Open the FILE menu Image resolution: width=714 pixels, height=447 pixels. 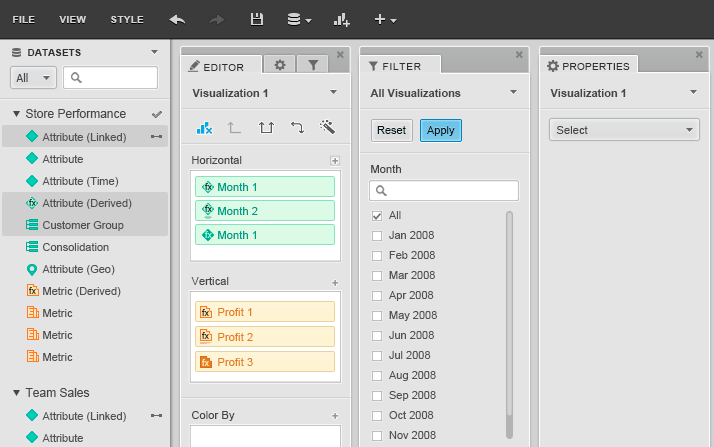pos(24,19)
